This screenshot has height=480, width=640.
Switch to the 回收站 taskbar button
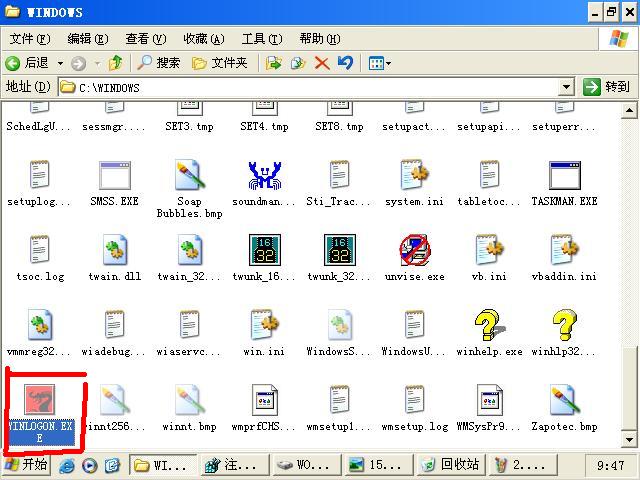[x=451, y=465]
